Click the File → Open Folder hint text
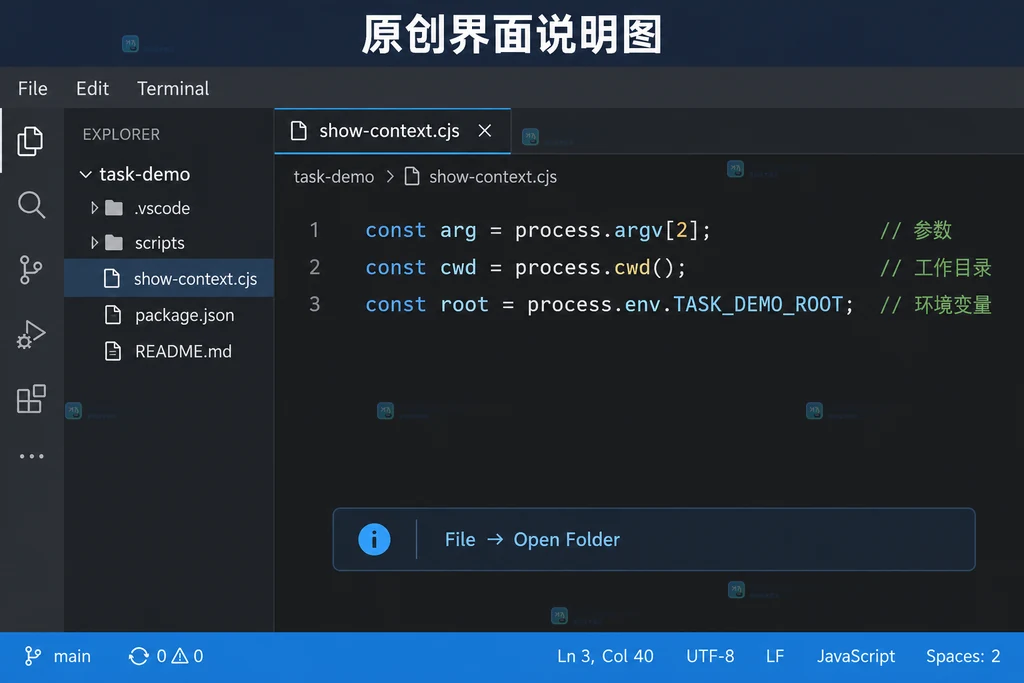1024x683 pixels. [x=532, y=539]
